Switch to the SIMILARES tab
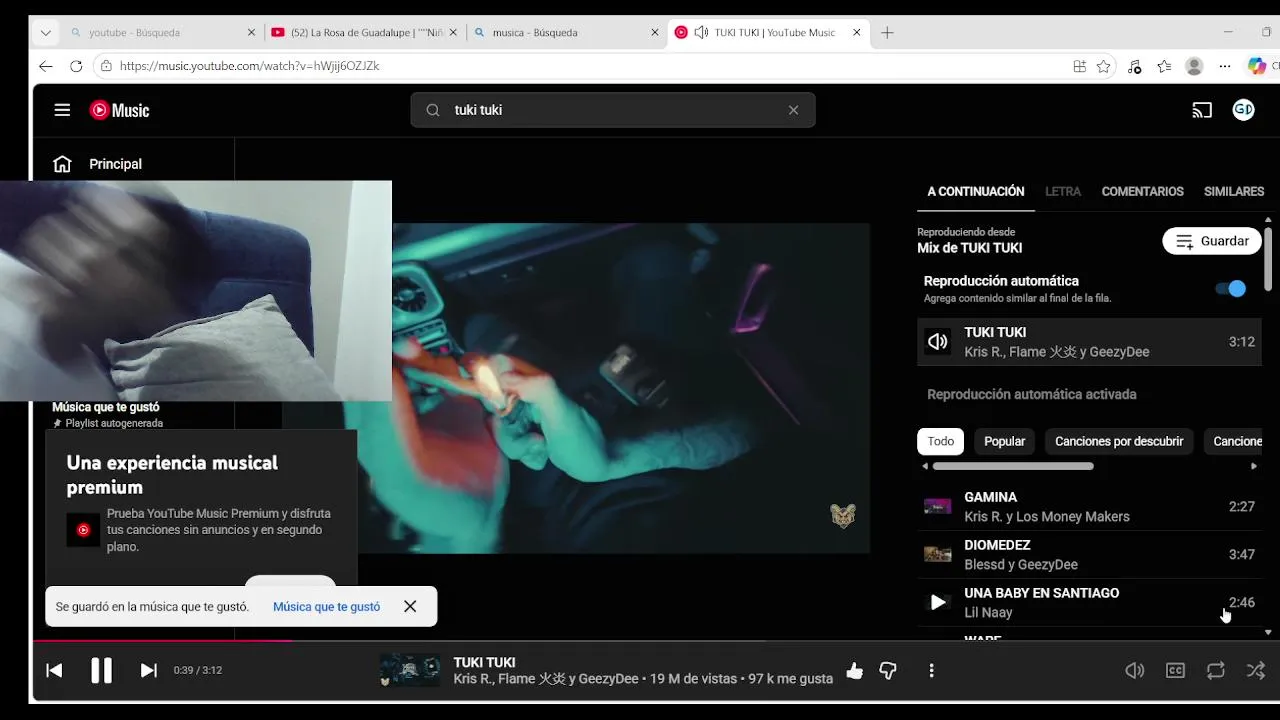This screenshot has height=720, width=1280. [x=1234, y=191]
